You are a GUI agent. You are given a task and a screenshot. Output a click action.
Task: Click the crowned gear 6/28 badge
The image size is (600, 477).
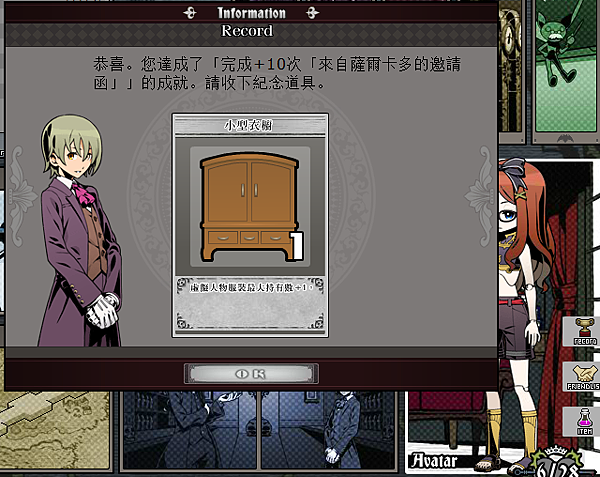click(556, 463)
